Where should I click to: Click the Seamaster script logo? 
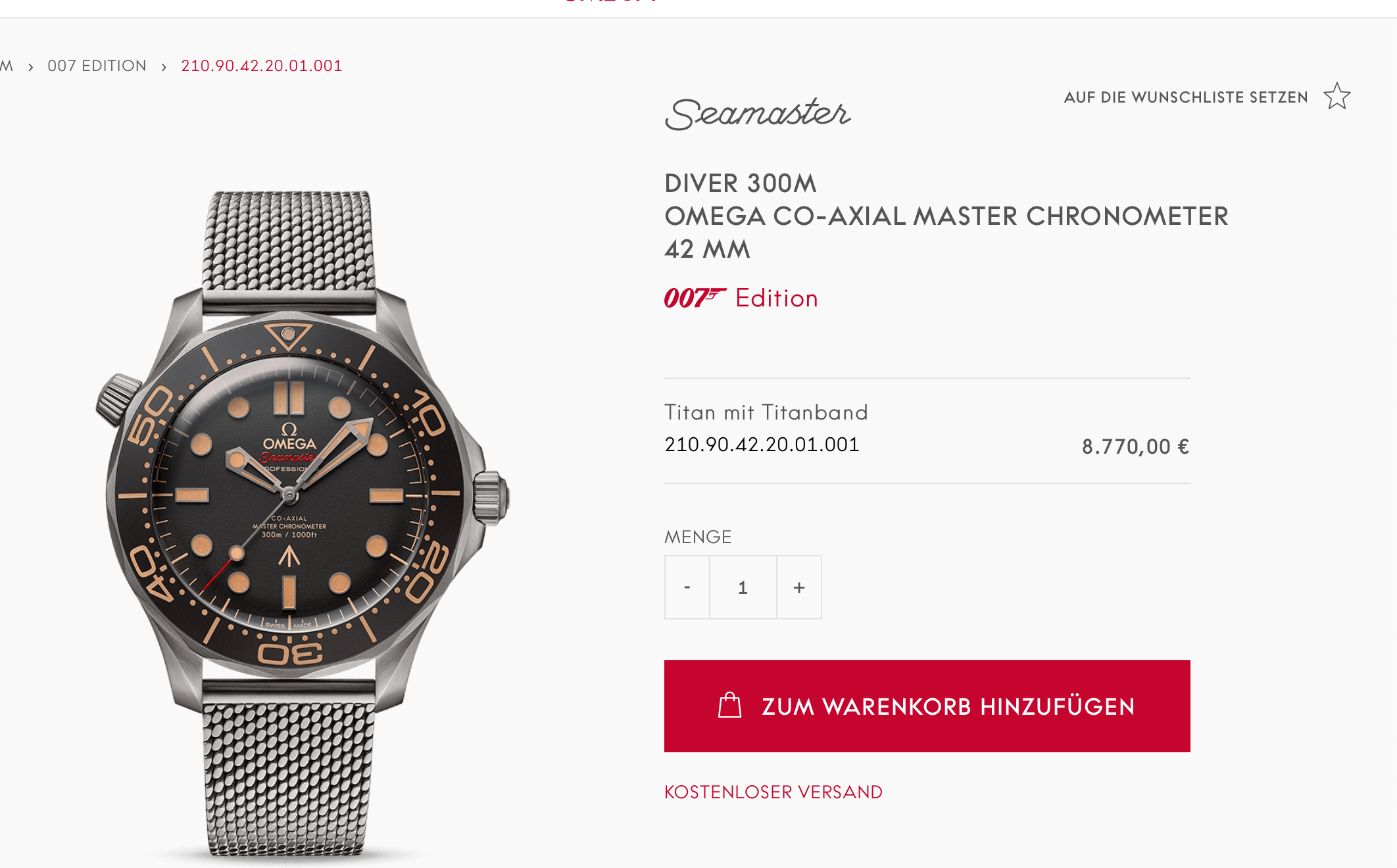758,114
